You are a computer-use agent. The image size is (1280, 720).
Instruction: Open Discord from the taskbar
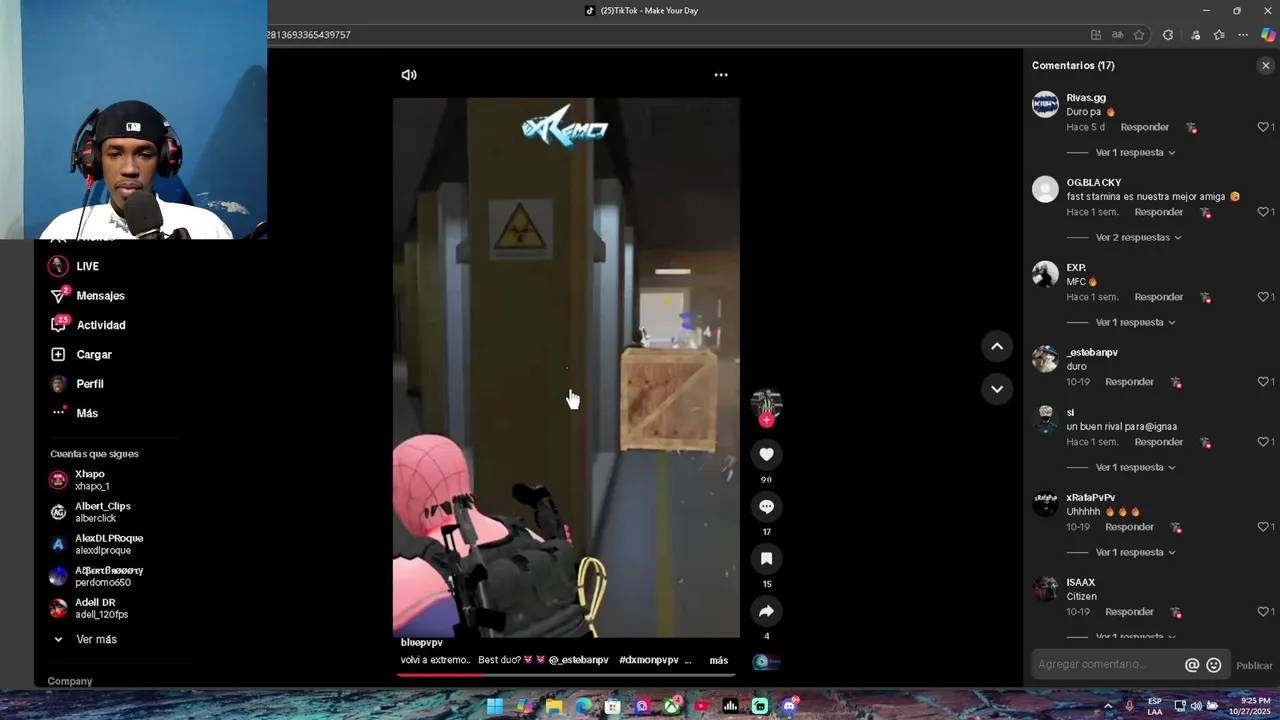point(790,706)
